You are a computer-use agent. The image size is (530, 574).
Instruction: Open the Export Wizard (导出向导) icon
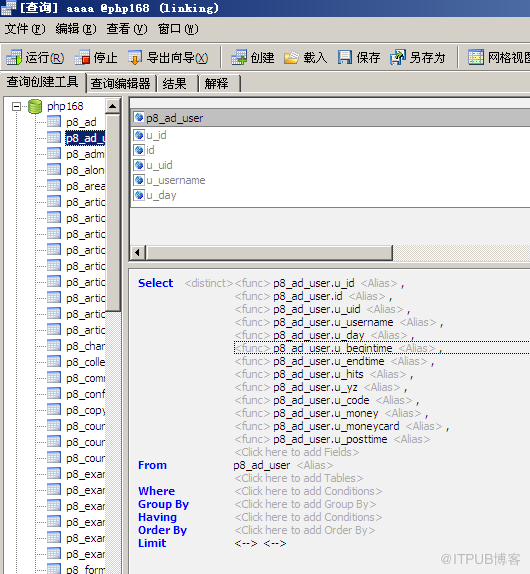(x=135, y=57)
